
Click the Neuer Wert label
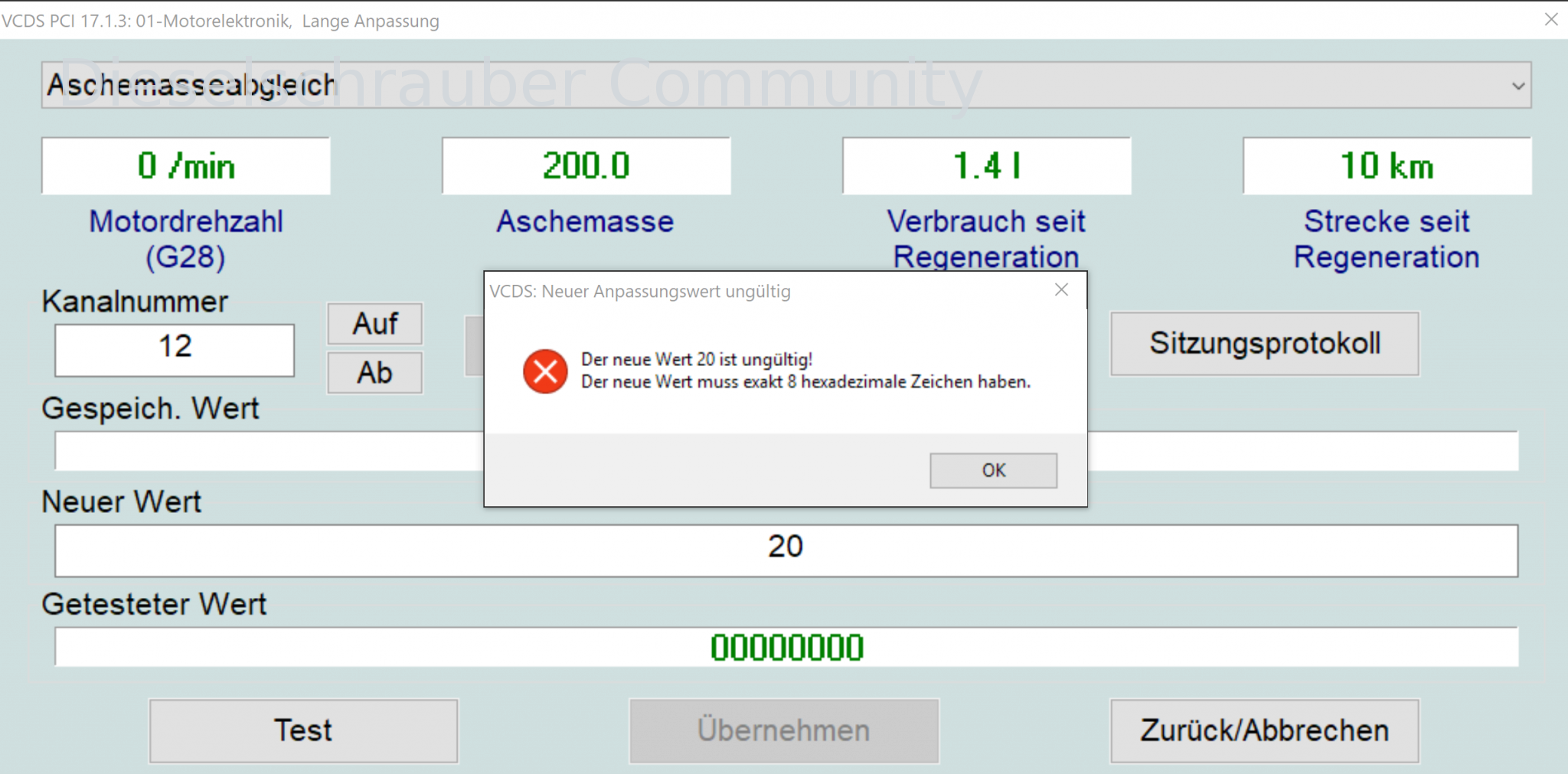(122, 502)
